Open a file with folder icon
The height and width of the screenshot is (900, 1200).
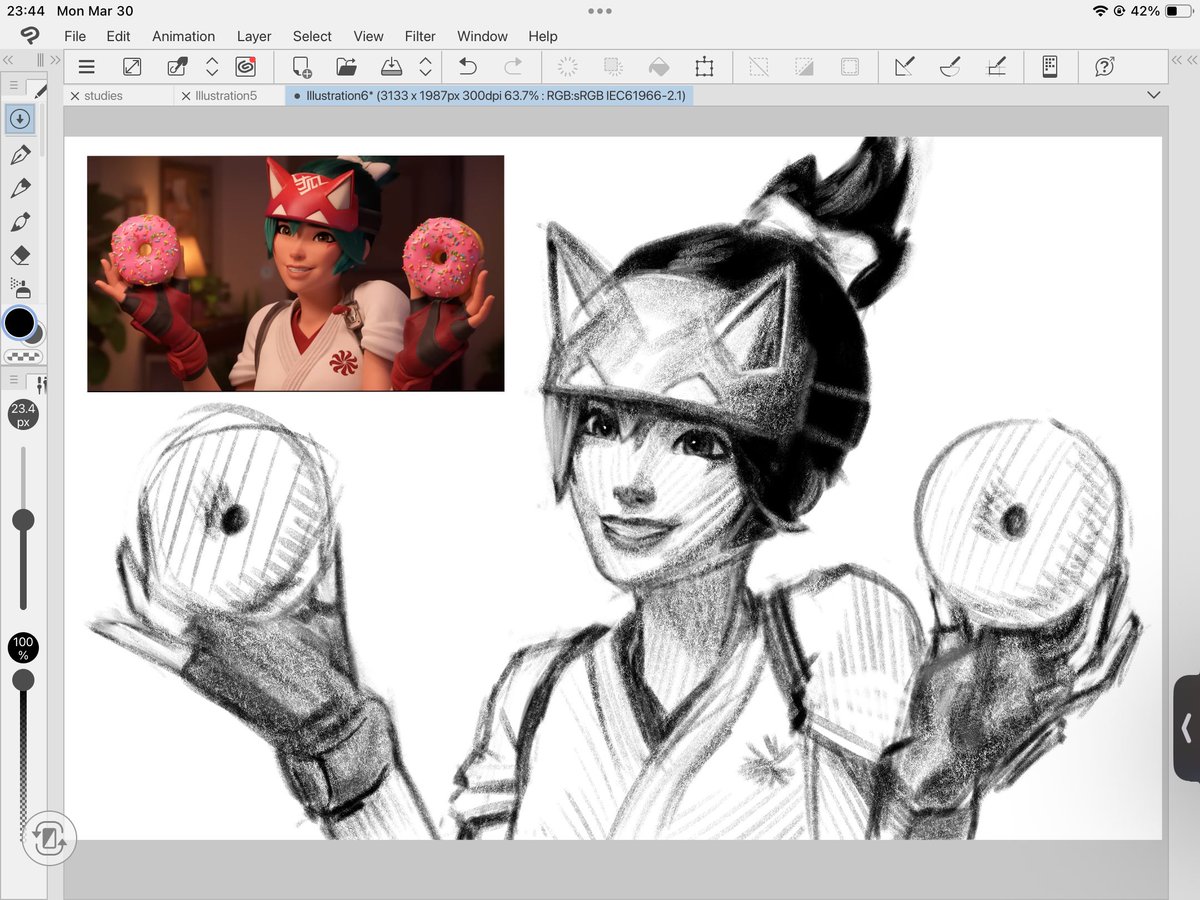(346, 67)
